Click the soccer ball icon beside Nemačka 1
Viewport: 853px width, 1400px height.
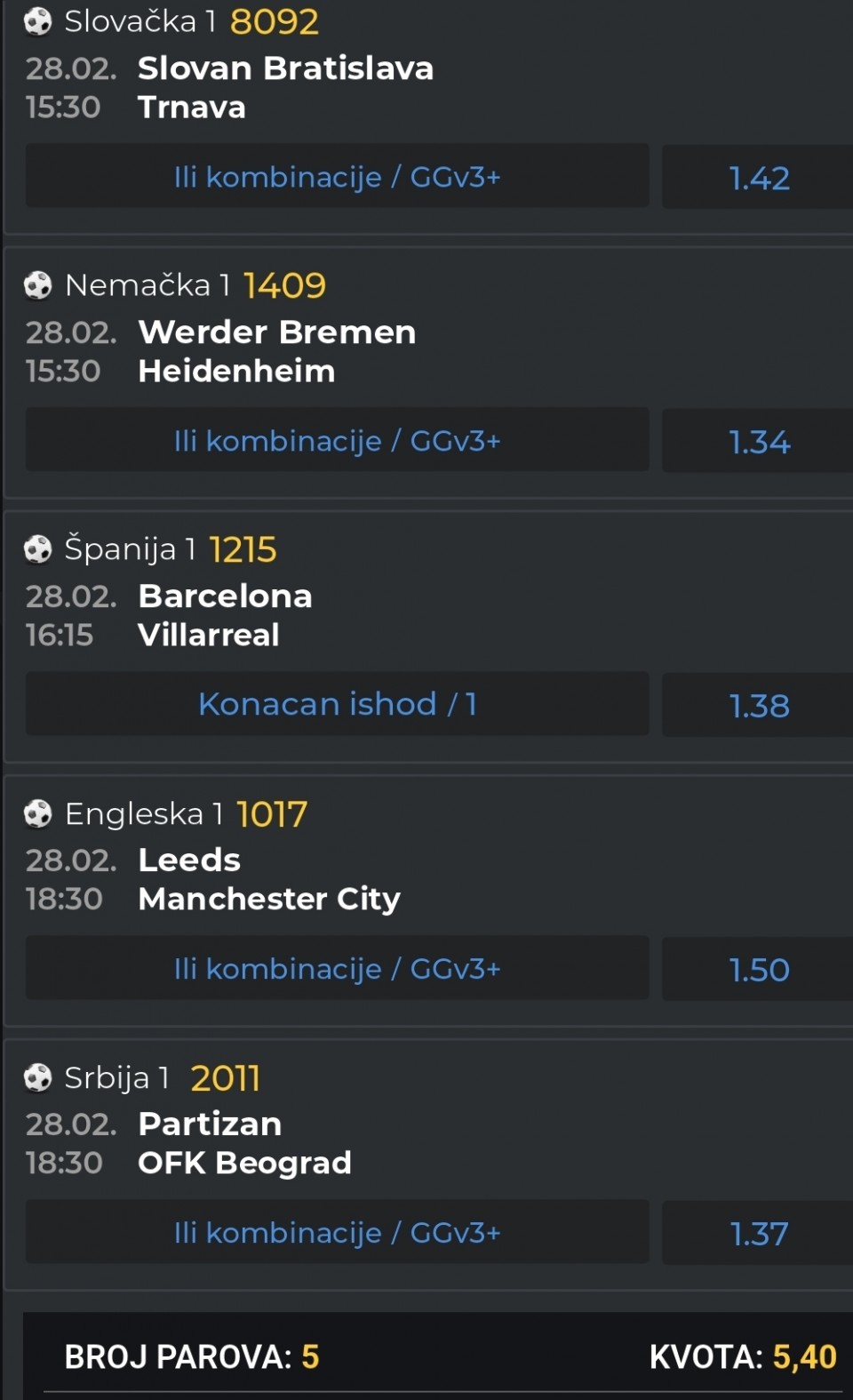tap(37, 285)
